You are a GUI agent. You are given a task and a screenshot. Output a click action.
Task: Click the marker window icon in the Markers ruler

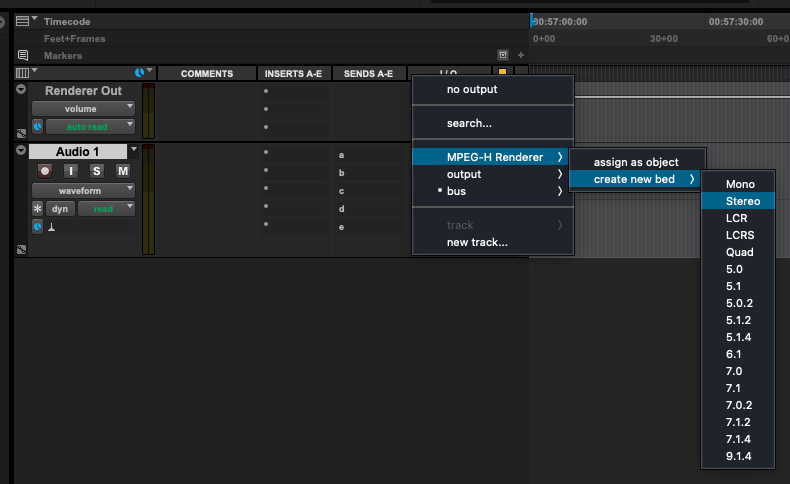pos(503,55)
